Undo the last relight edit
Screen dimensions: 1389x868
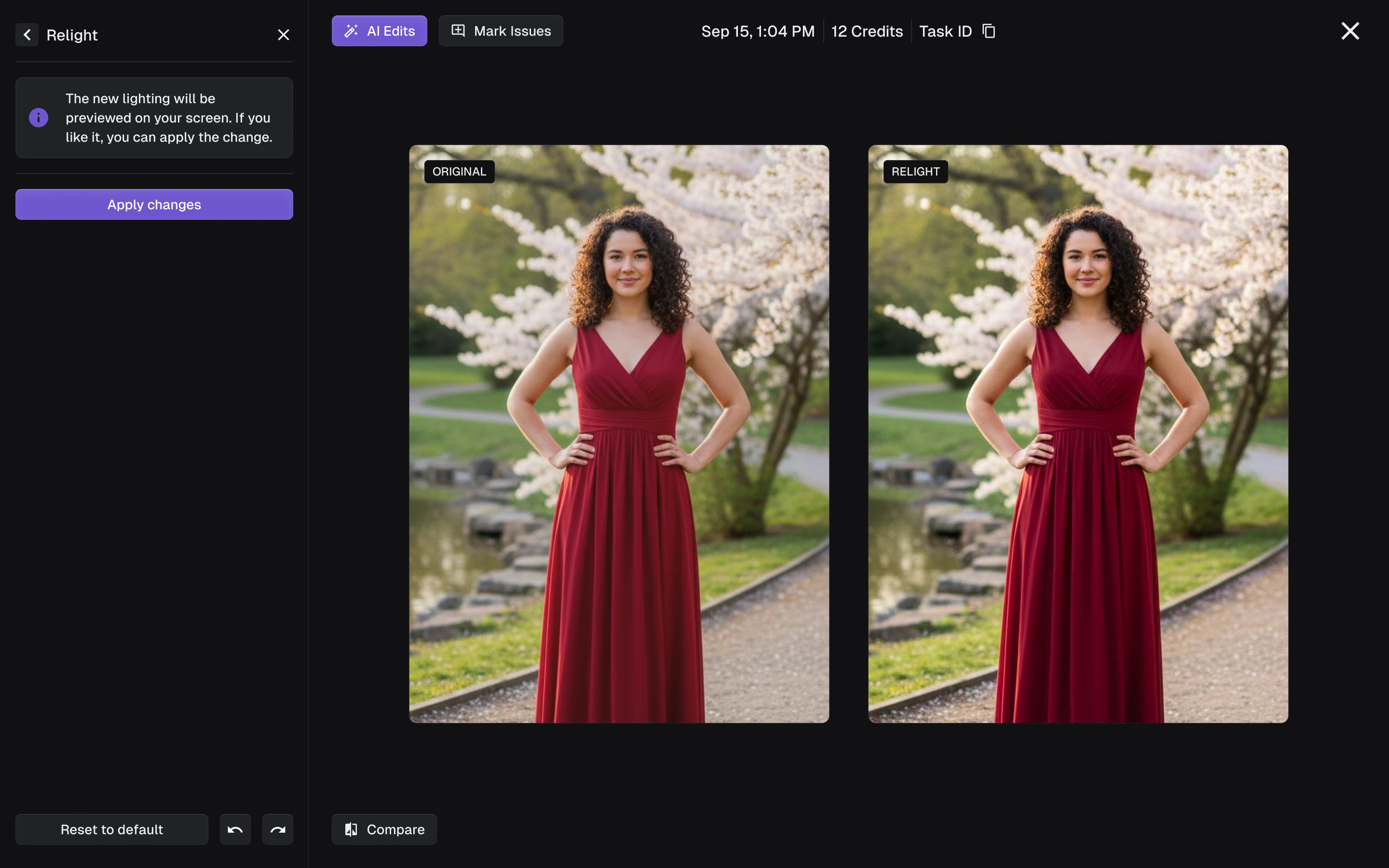pyautogui.click(x=235, y=829)
